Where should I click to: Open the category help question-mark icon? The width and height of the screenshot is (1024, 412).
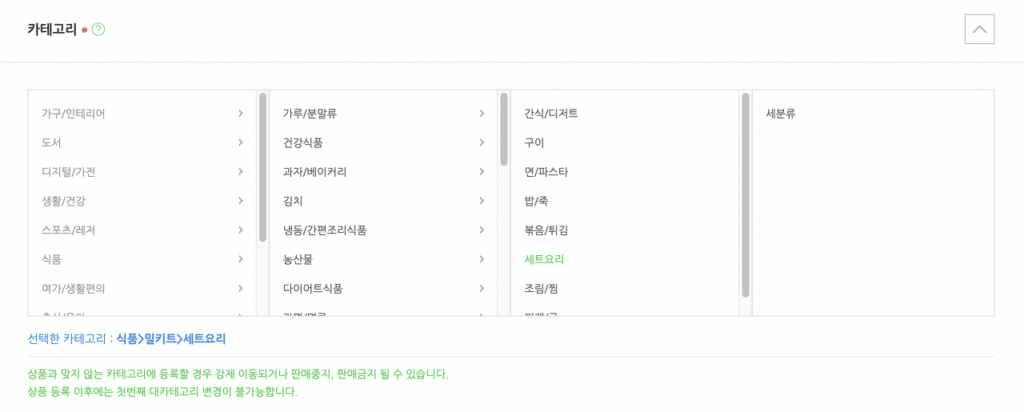pyautogui.click(x=99, y=29)
